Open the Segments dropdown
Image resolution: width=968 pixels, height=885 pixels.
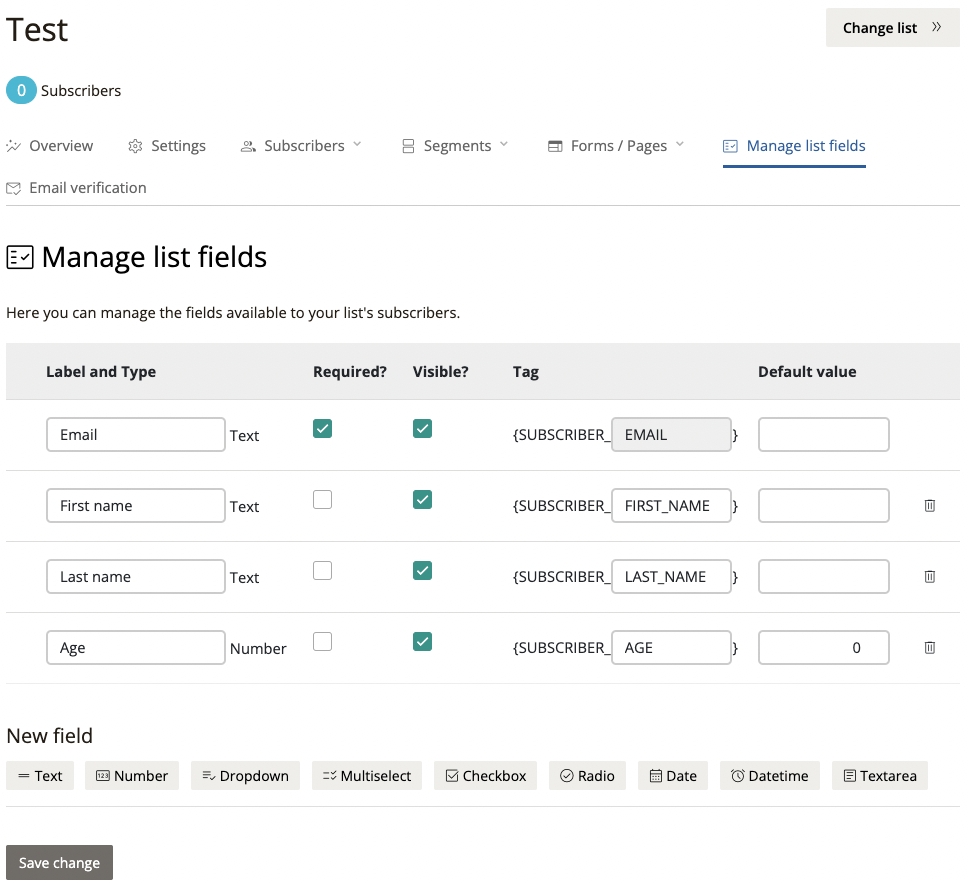click(x=456, y=146)
